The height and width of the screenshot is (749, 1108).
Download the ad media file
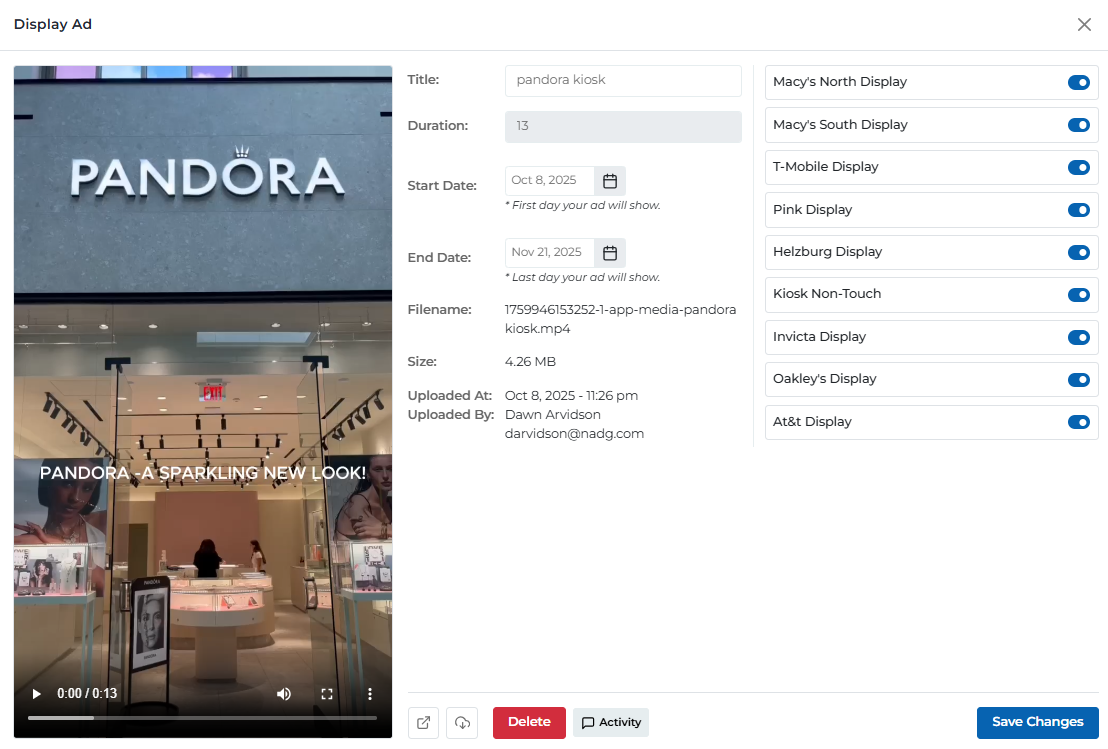462,723
